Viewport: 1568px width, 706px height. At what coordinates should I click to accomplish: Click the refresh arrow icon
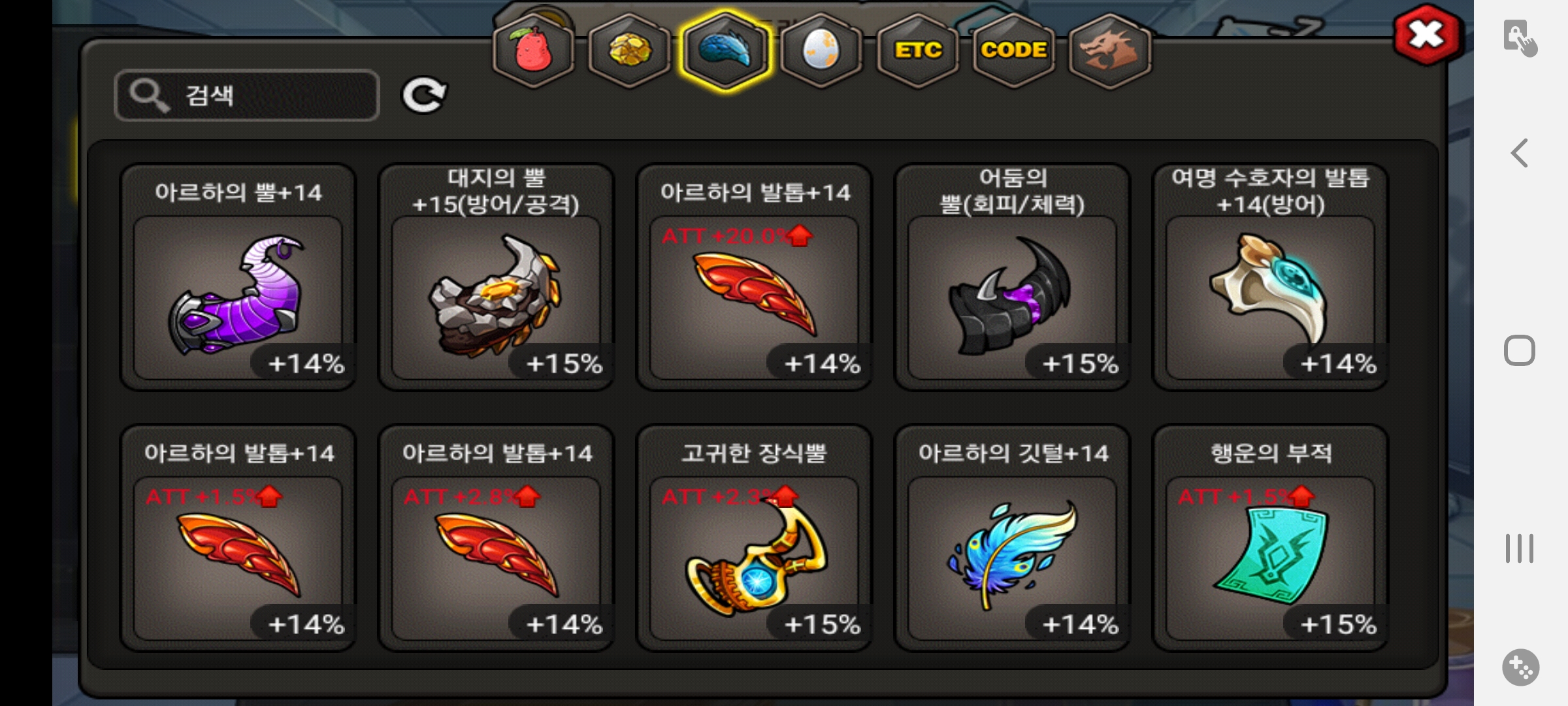(x=424, y=95)
